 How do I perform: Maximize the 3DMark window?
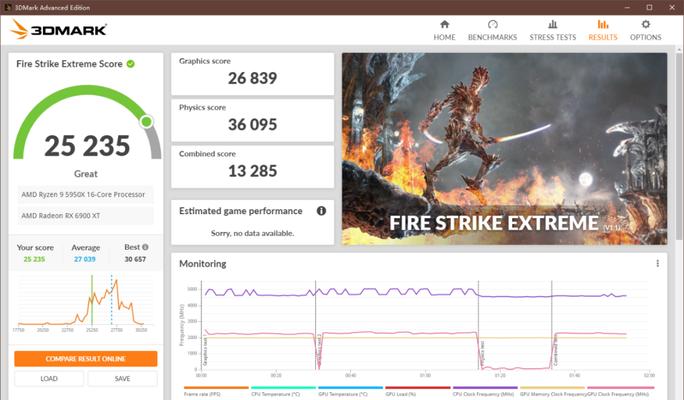point(649,7)
